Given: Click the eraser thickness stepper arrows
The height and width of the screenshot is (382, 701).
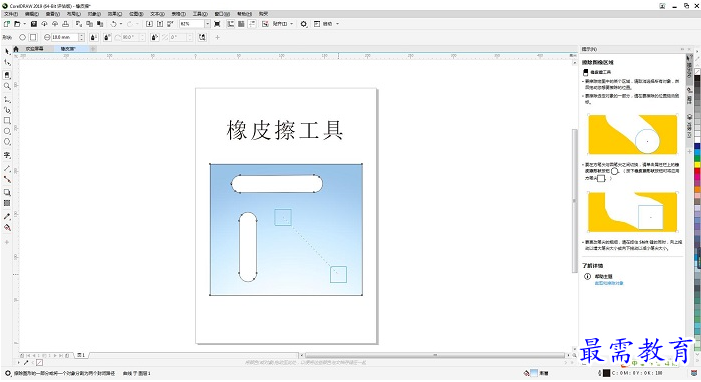Looking at the screenshot, I should 81,37.
